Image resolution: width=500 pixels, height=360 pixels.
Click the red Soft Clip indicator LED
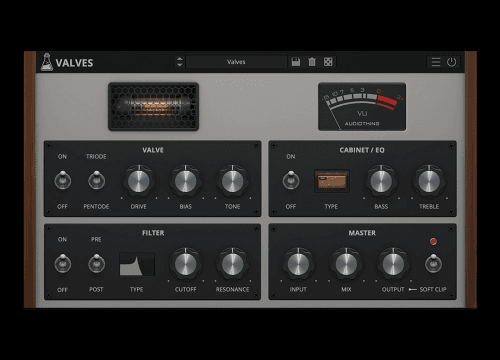(x=433, y=242)
